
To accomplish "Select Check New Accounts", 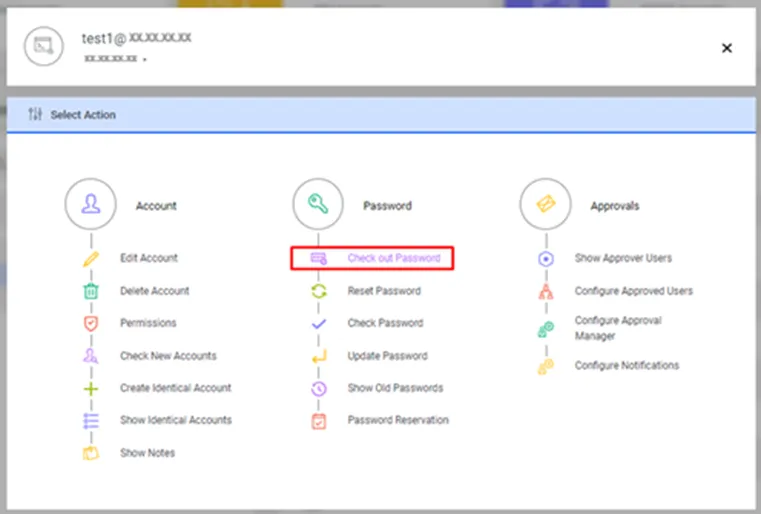I will [x=168, y=356].
